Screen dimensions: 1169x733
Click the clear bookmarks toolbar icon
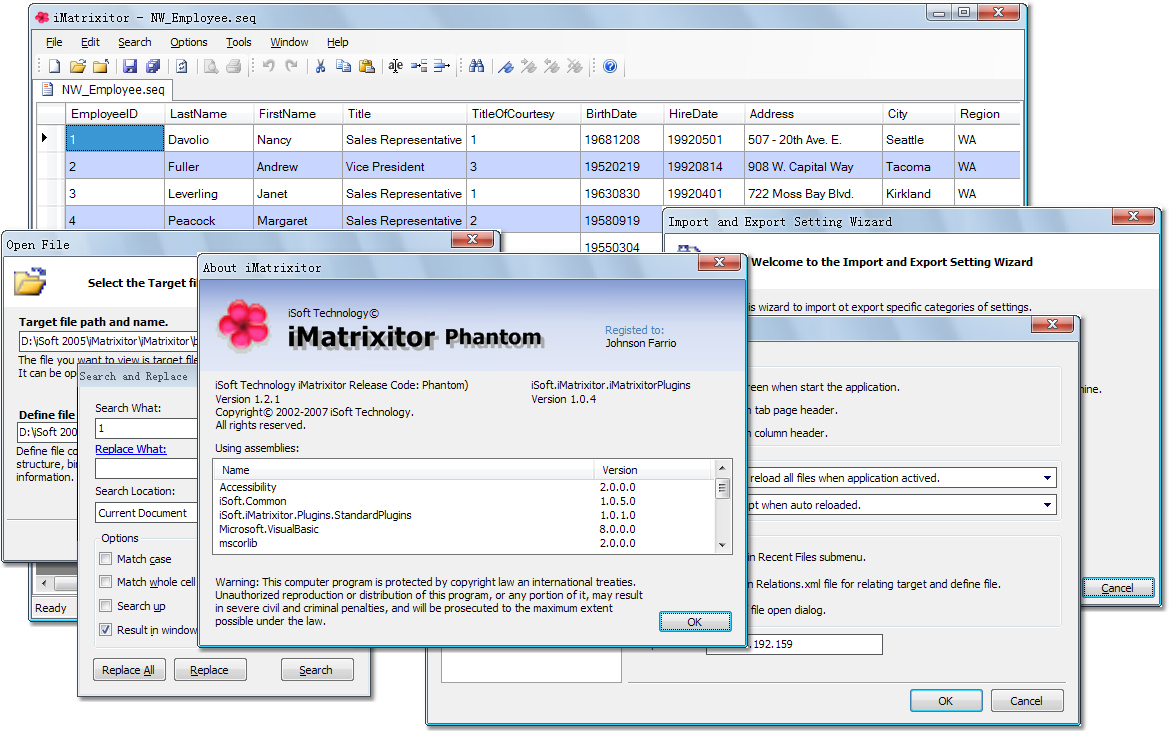[x=575, y=66]
